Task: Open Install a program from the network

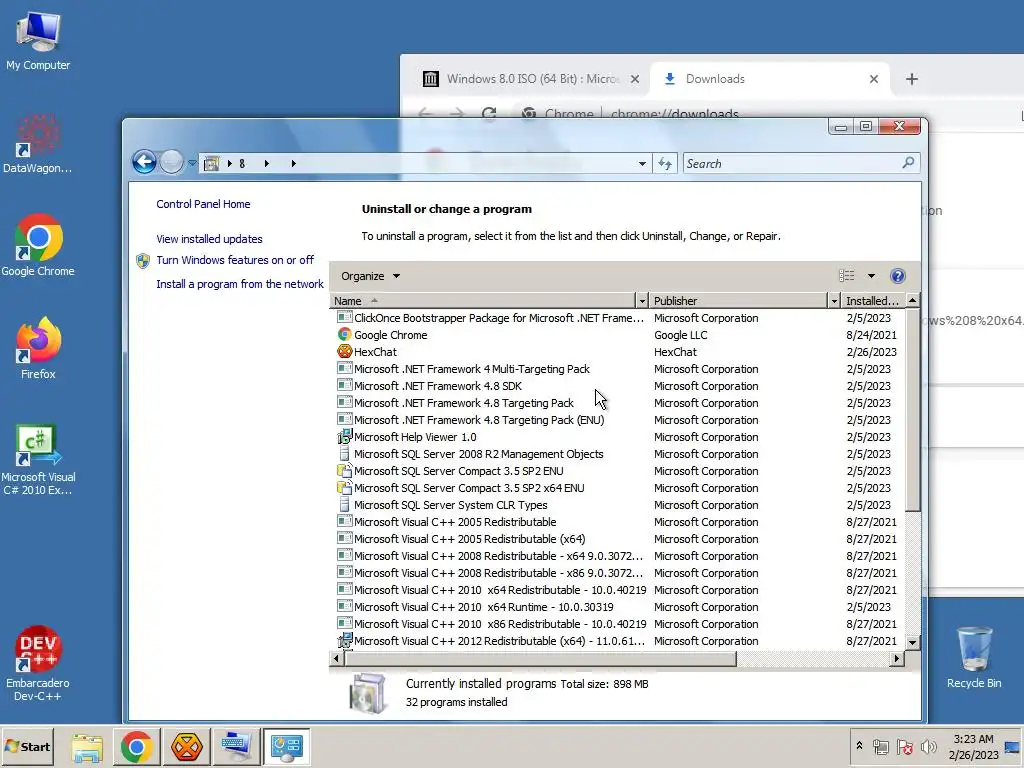Action: coord(240,284)
